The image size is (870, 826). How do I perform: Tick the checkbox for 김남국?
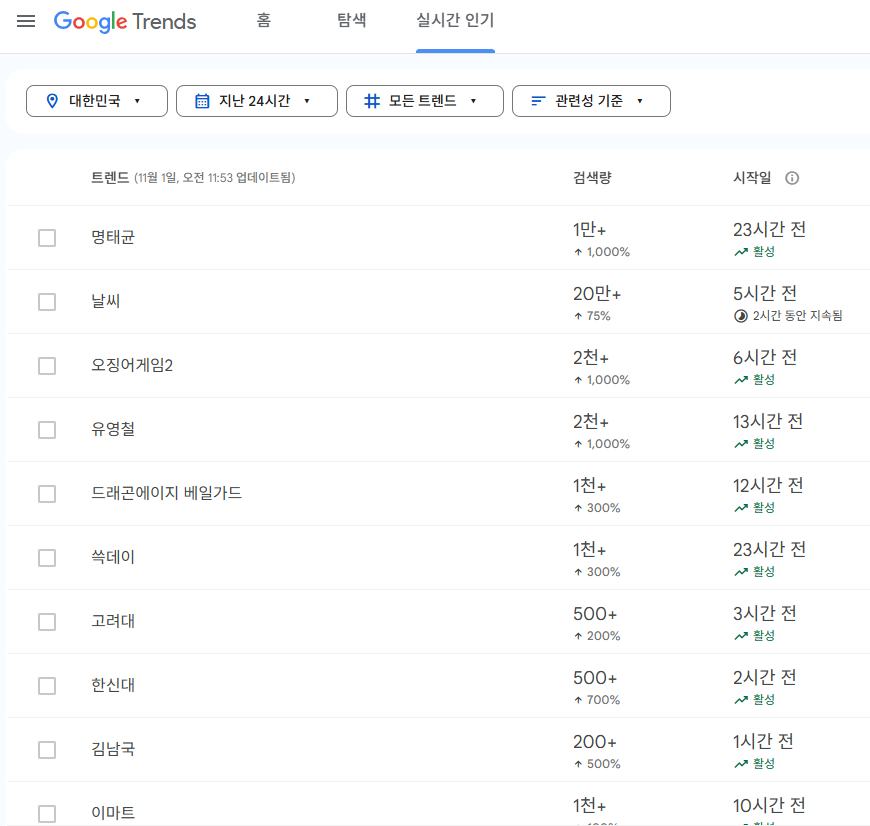pos(47,749)
